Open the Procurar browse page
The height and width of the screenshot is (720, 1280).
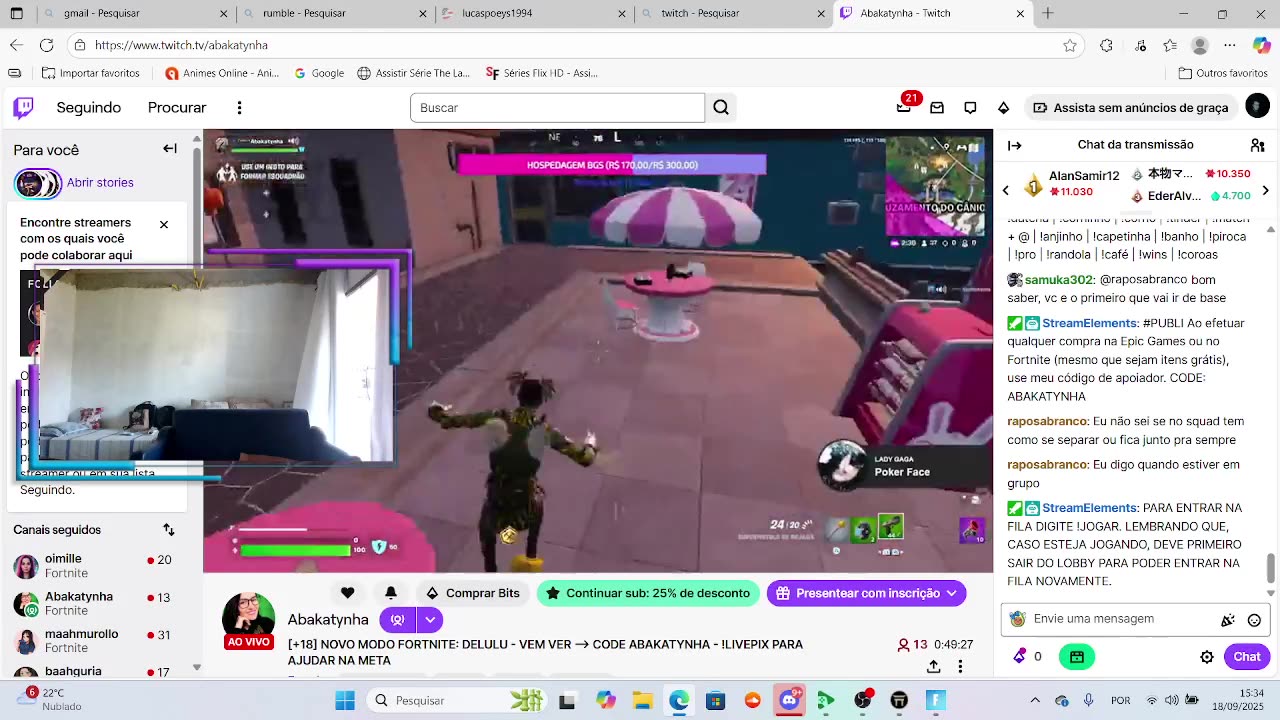(x=177, y=107)
